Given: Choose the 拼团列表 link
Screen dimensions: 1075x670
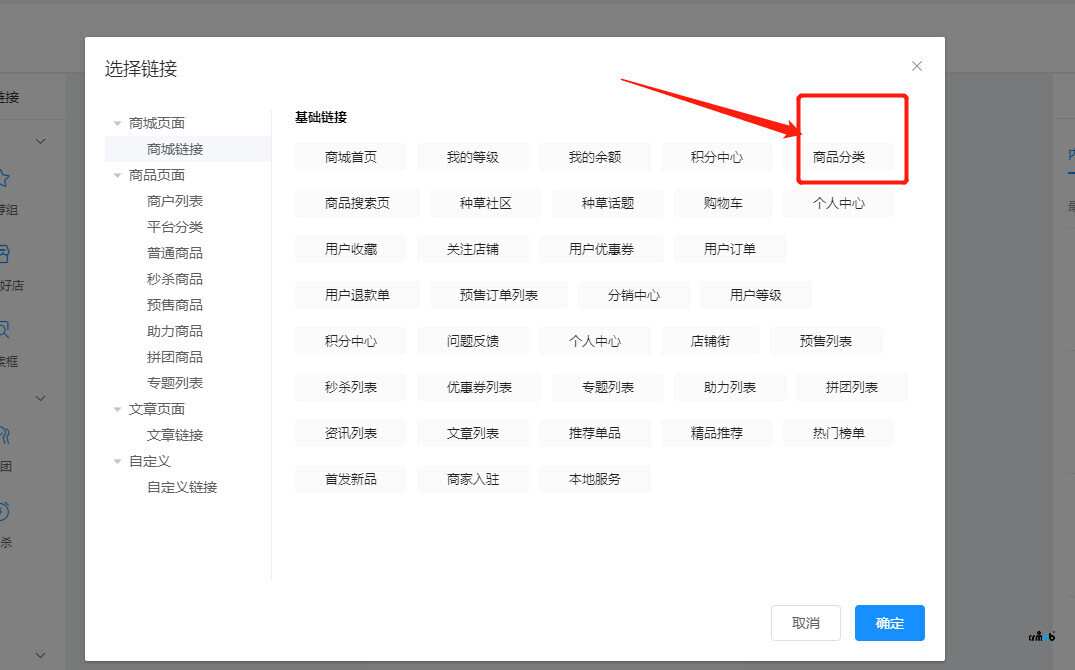Looking at the screenshot, I should 852,387.
